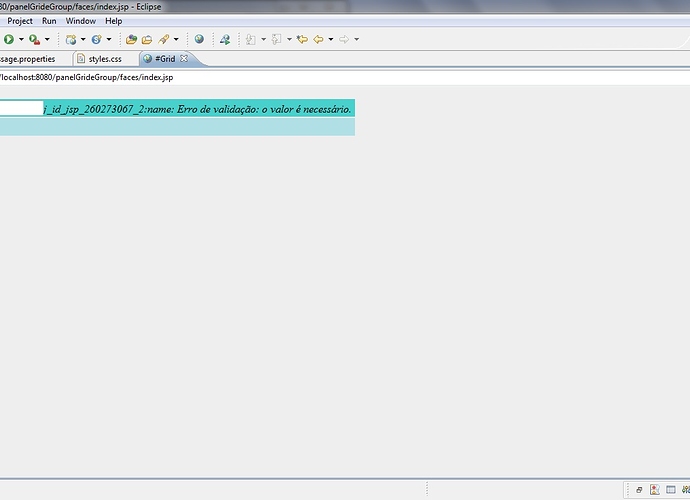Switch to the message.properties tab

(x=27, y=59)
